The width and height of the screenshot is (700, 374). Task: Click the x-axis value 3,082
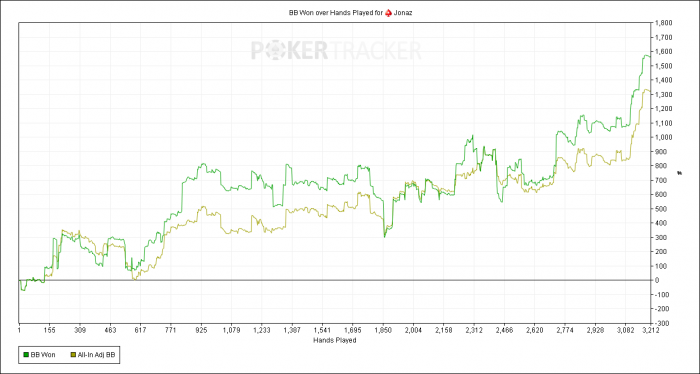tap(625, 331)
